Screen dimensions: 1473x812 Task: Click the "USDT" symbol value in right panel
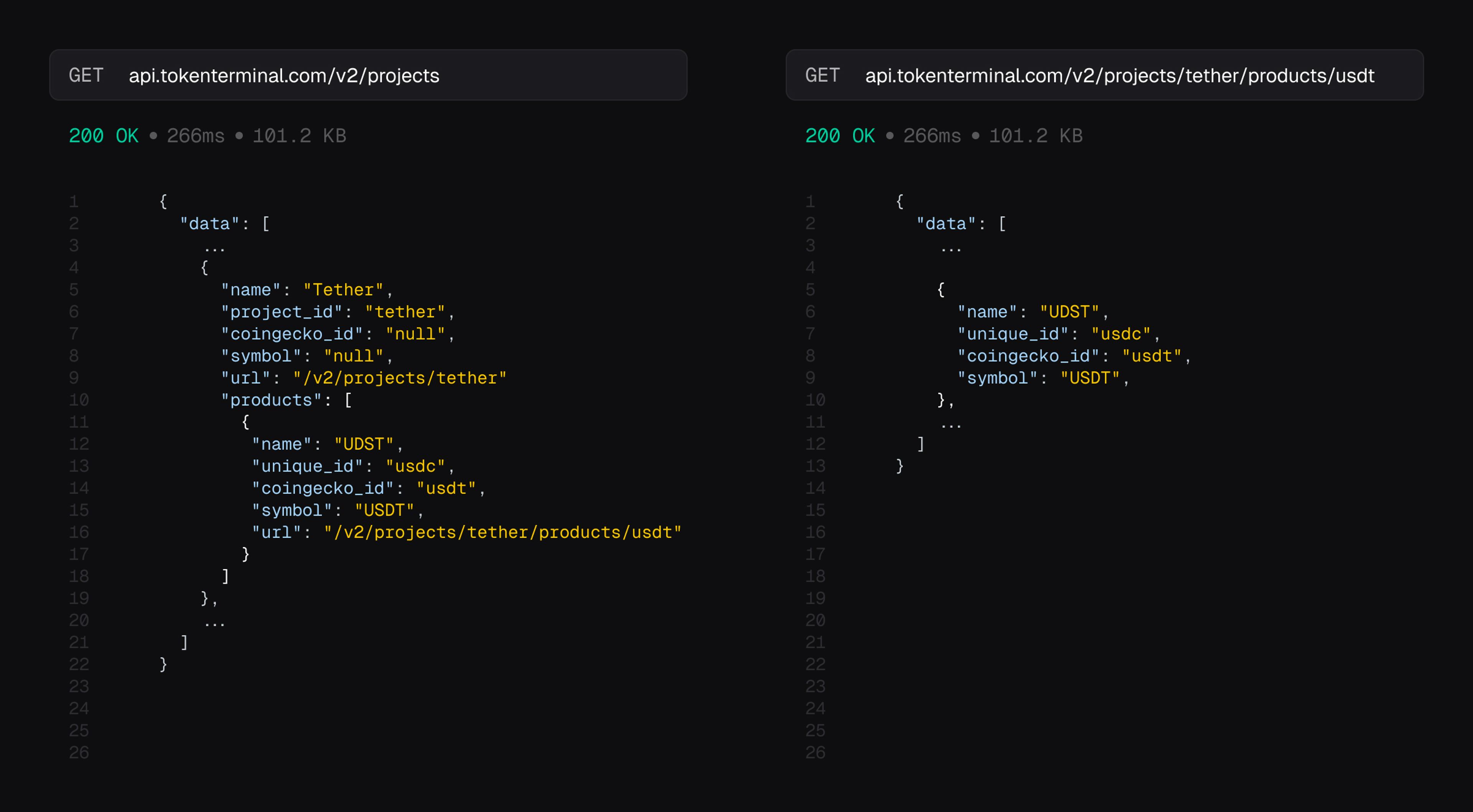click(1090, 378)
